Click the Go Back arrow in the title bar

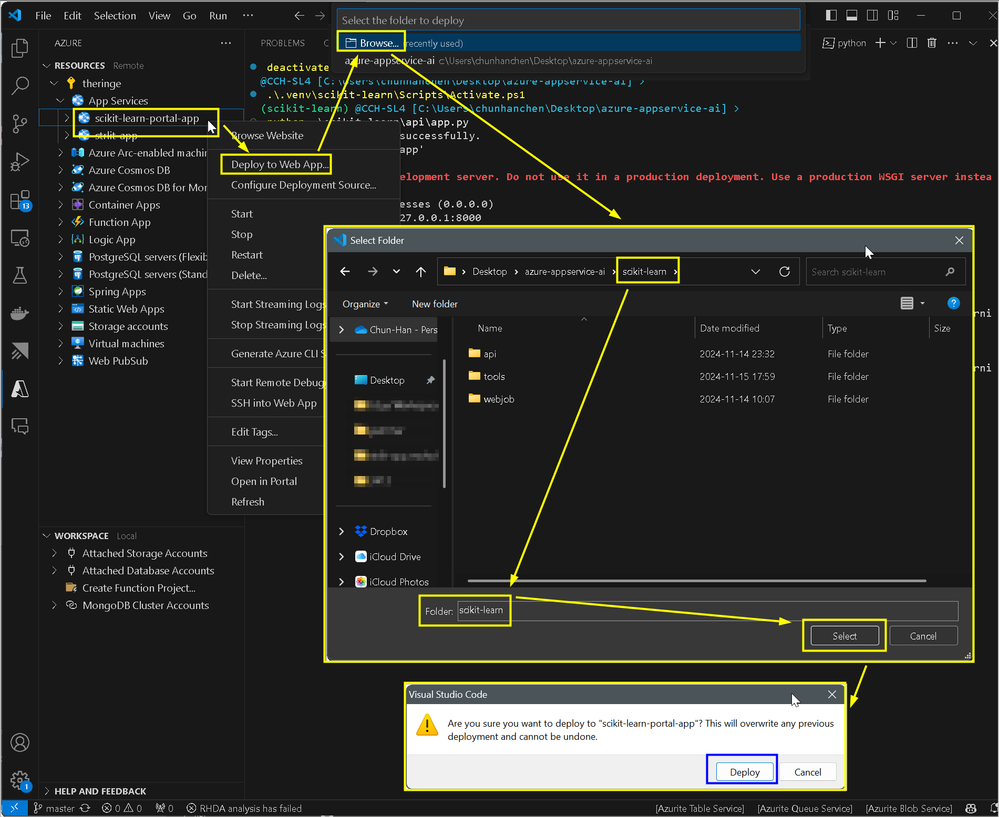299,15
